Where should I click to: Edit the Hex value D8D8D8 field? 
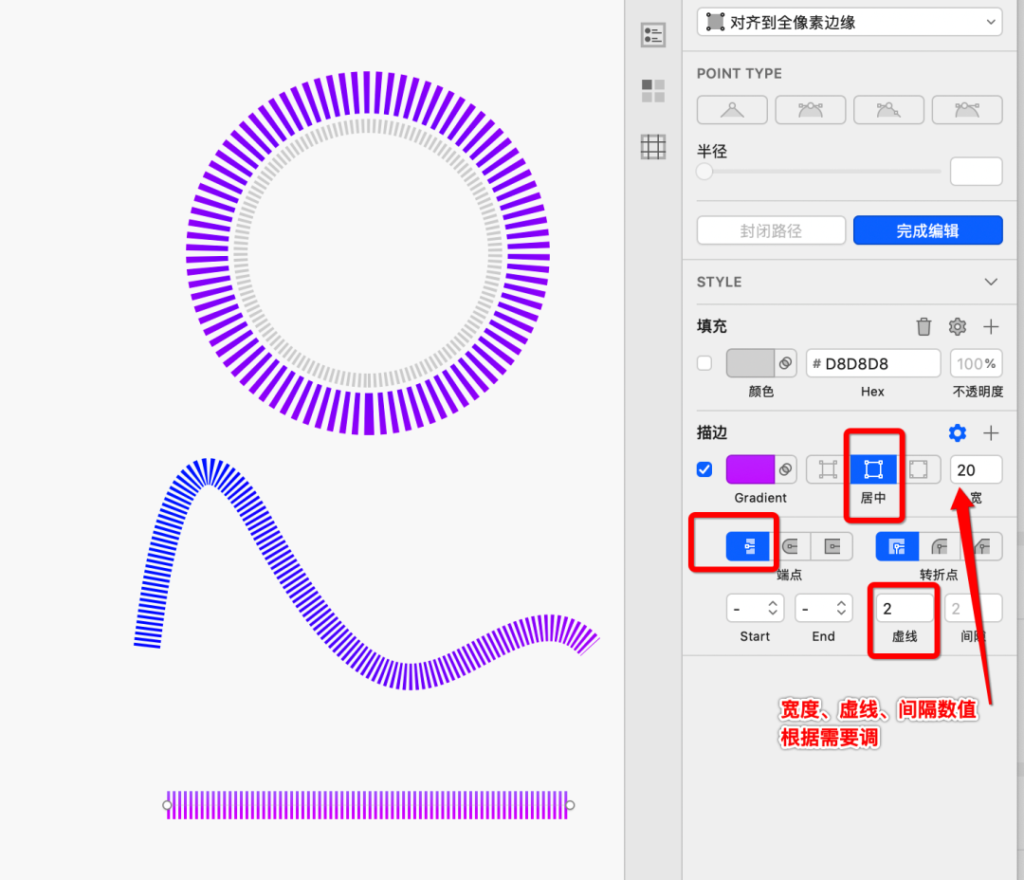[873, 364]
